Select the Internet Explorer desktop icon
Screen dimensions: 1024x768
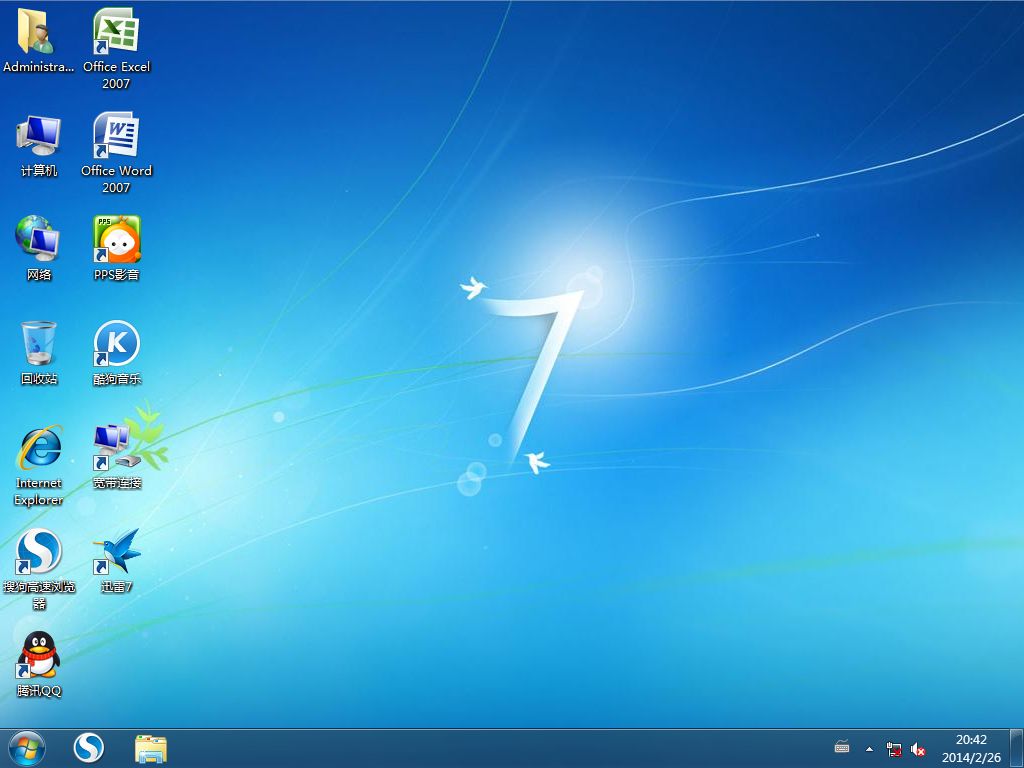click(x=39, y=465)
